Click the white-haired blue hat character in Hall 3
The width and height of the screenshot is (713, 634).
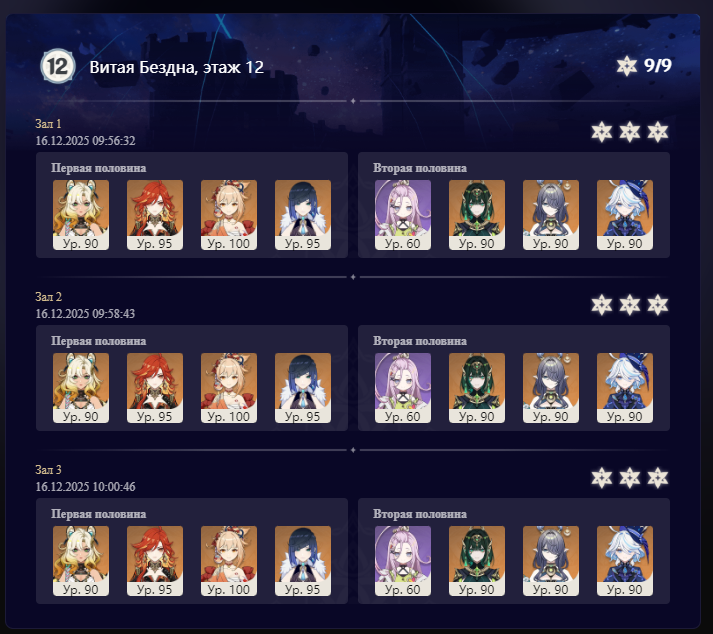click(x=625, y=561)
